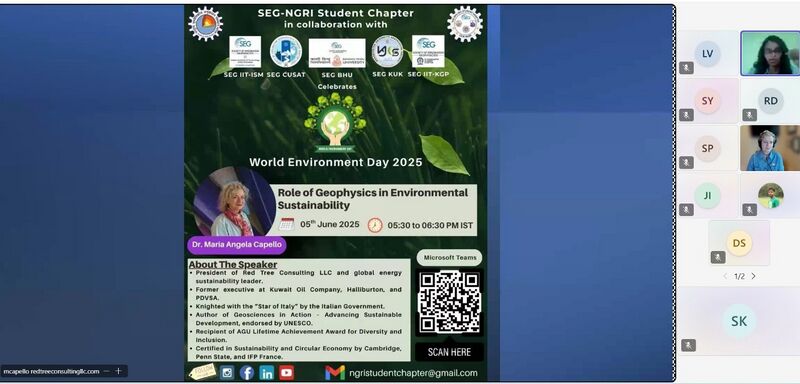
Task: Click muted mic icon on RD tile
Action: 749,115
